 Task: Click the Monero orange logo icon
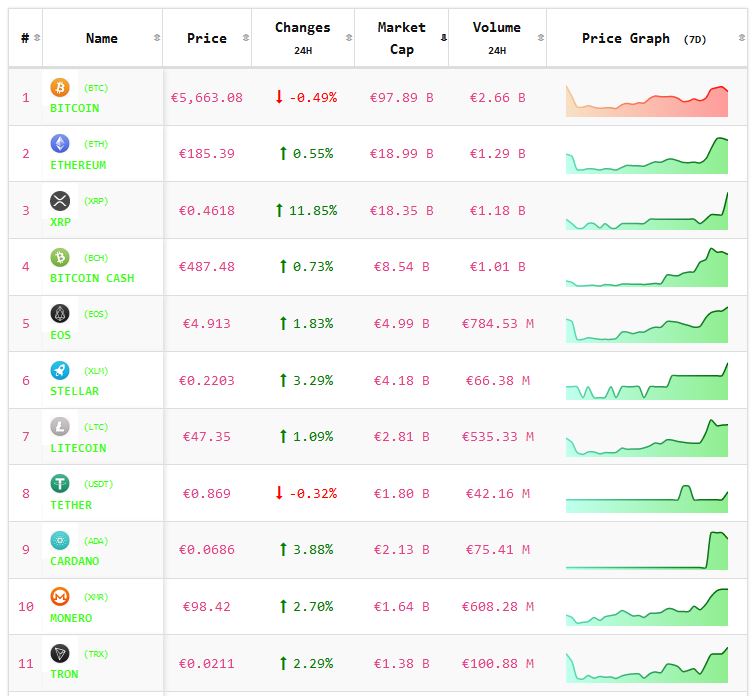coord(60,597)
